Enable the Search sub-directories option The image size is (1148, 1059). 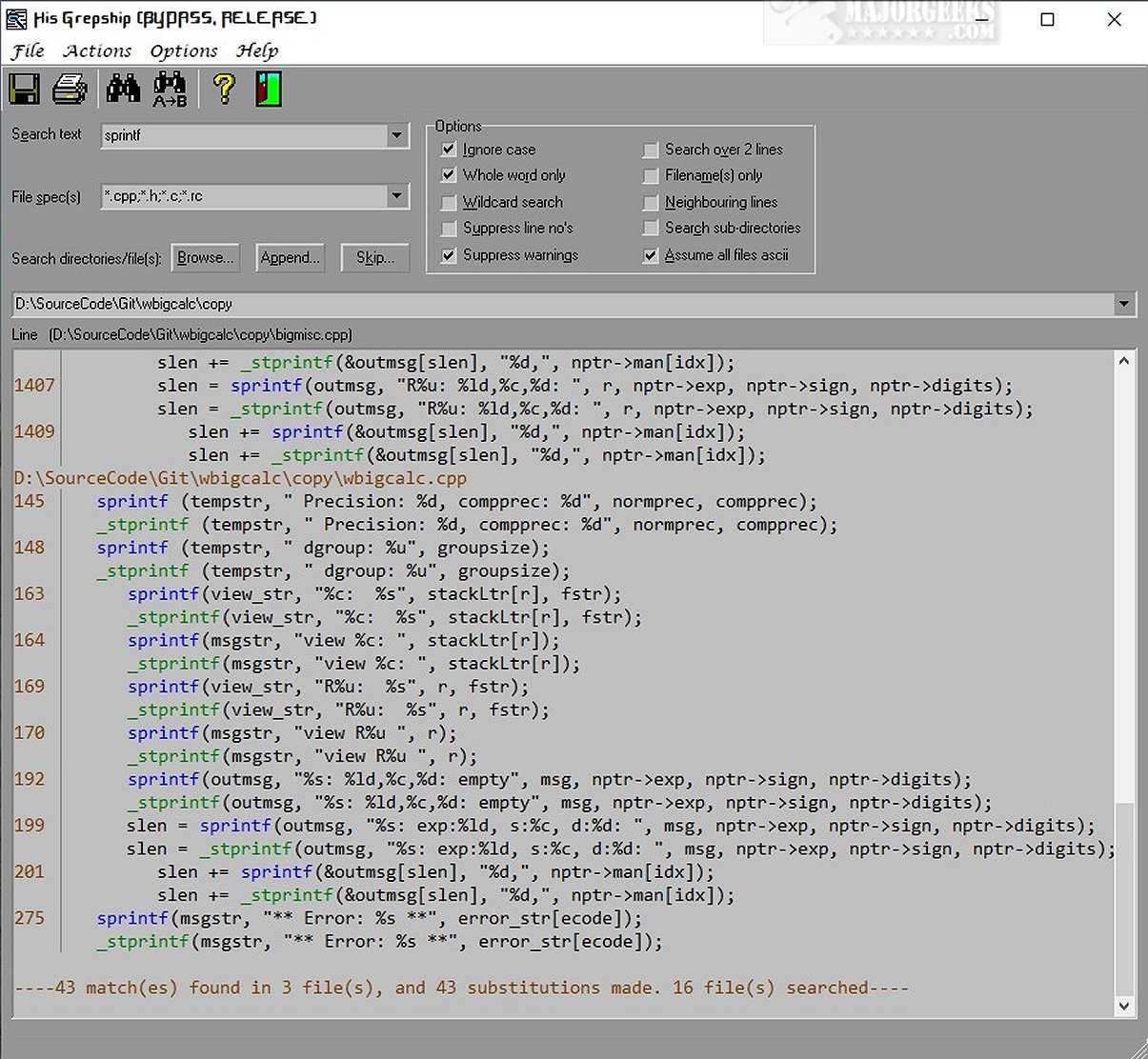(651, 229)
